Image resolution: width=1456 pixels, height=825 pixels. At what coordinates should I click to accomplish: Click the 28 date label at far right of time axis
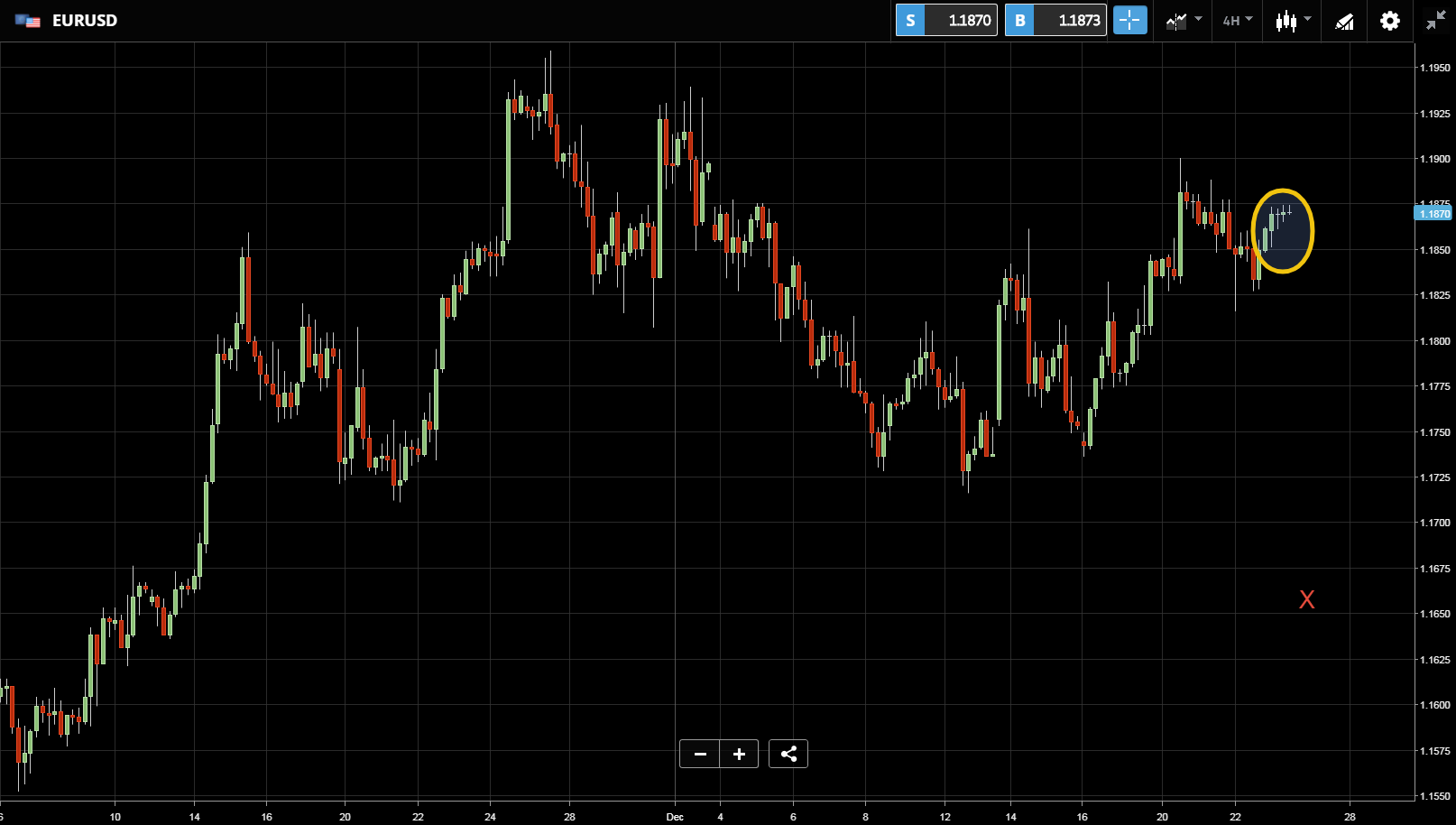tap(1350, 817)
